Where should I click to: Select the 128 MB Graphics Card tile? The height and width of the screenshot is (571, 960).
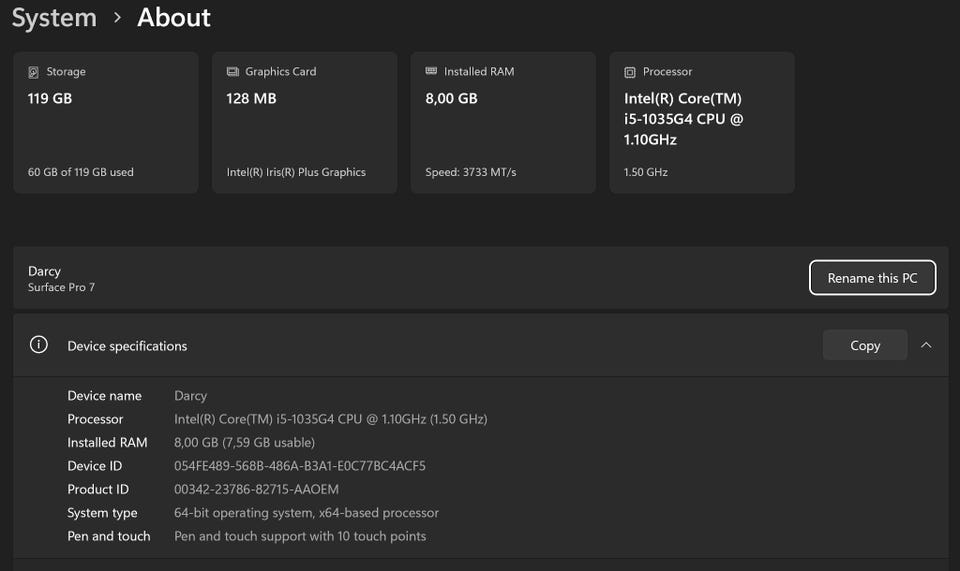click(304, 122)
